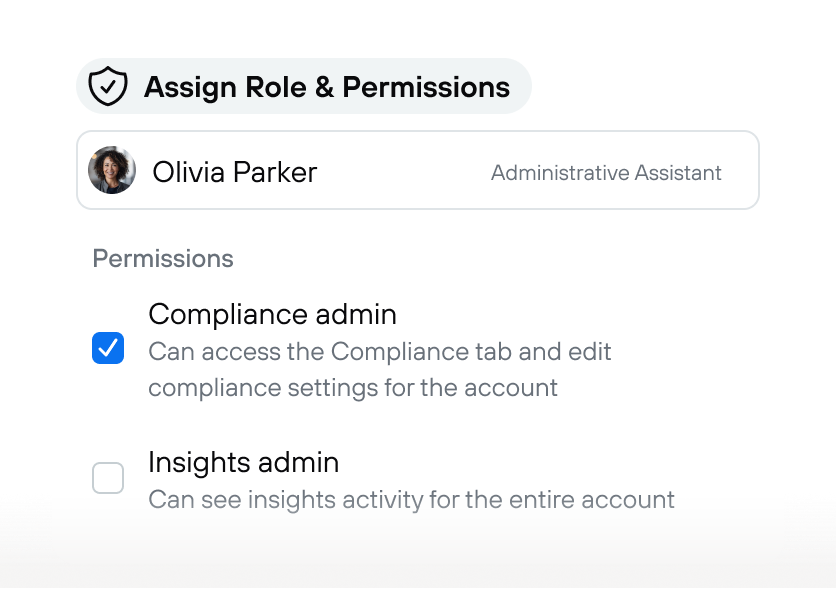This screenshot has width=836, height=592.
Task: Uncheck the Compliance admin checkbox
Action: (x=108, y=348)
